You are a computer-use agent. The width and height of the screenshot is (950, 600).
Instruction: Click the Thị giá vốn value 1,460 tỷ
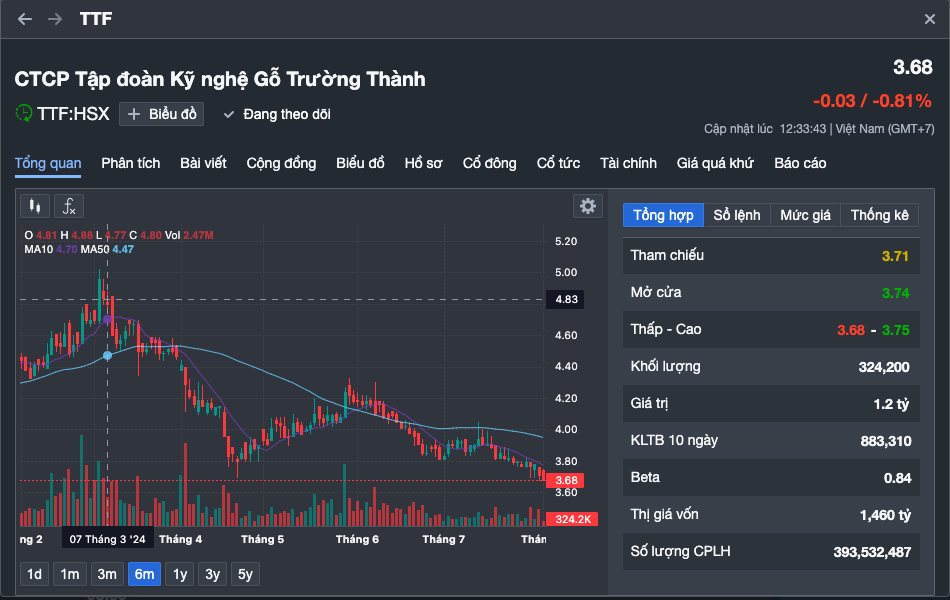click(885, 515)
